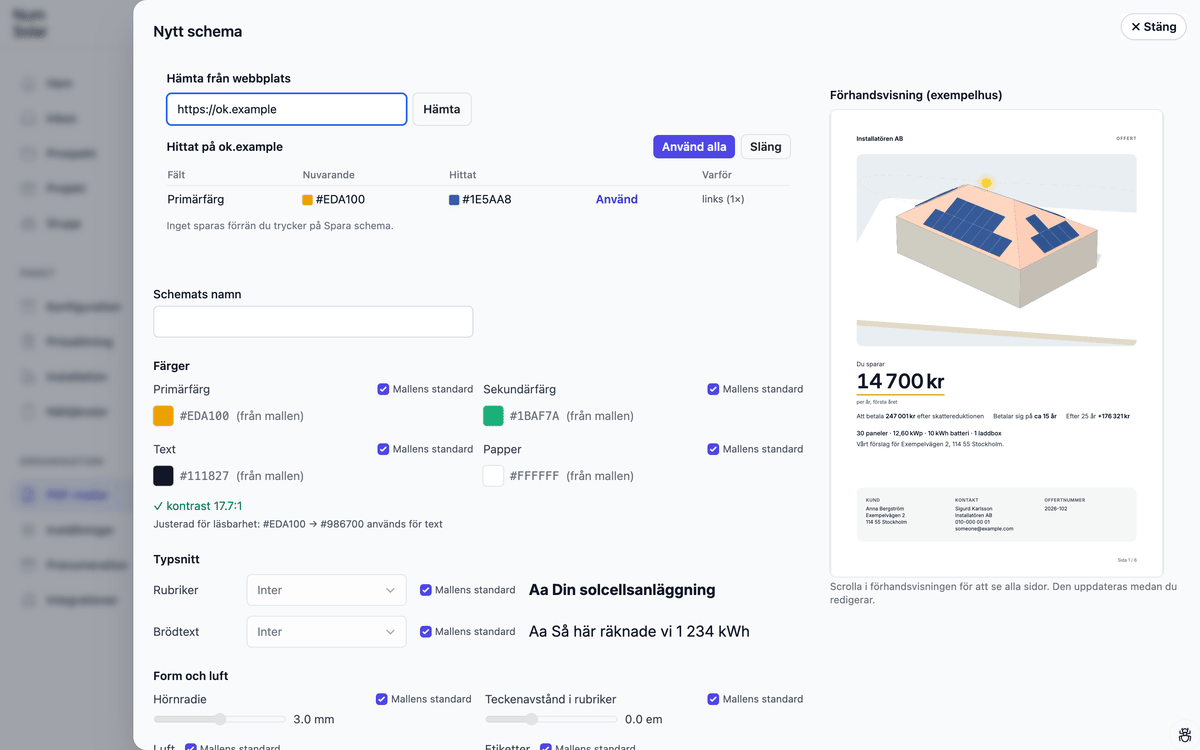
Task: Disable Mallens standard for Brödtext font
Action: [426, 632]
